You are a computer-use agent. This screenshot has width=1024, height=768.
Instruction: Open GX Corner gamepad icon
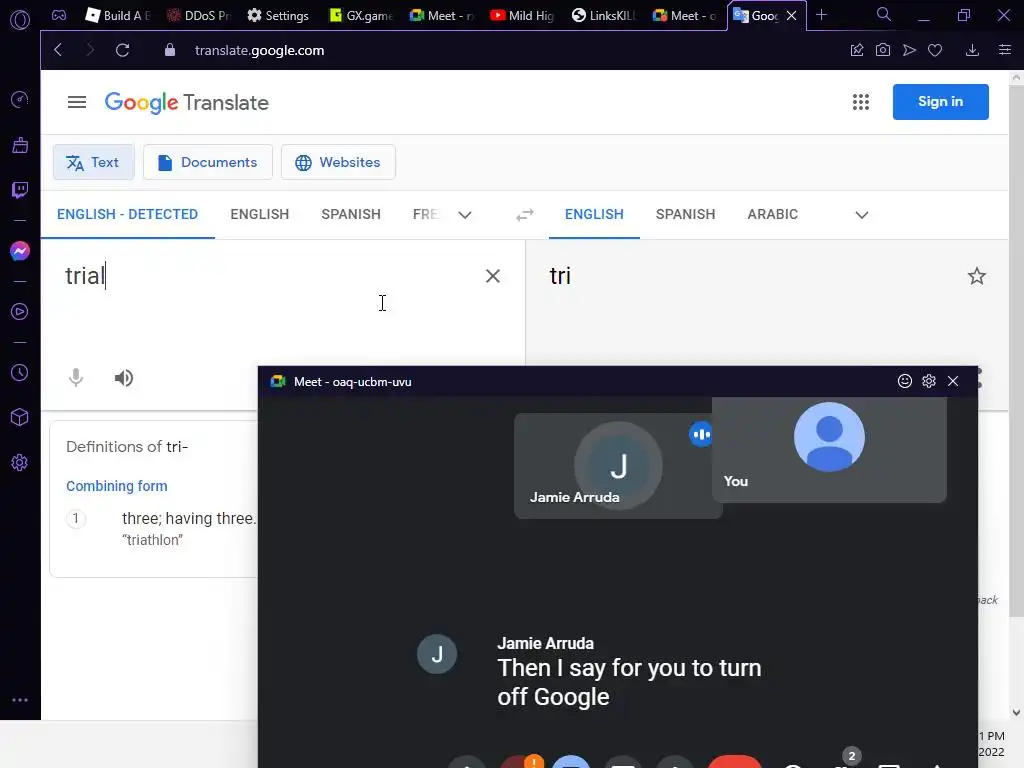click(x=59, y=15)
